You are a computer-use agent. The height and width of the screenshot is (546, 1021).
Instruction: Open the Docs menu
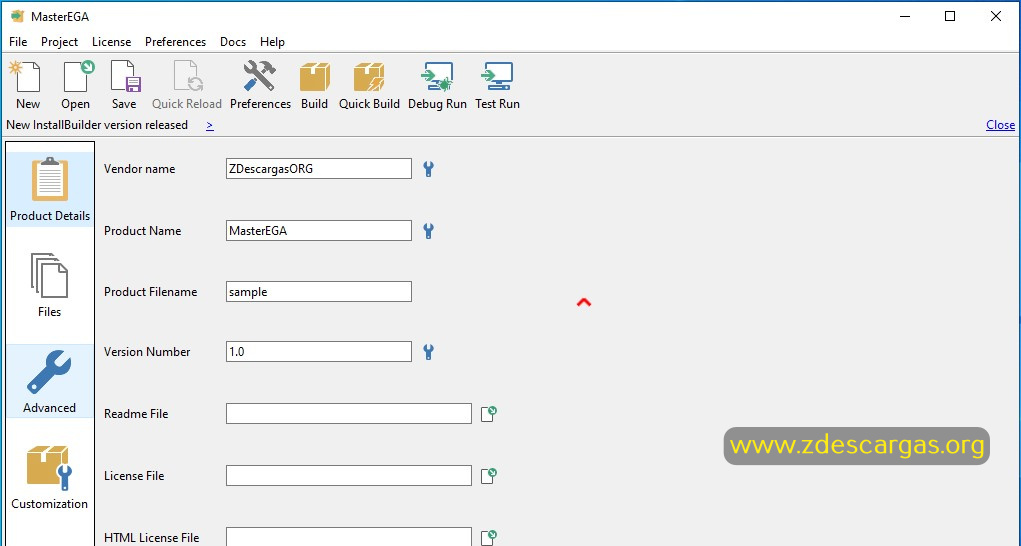click(232, 42)
